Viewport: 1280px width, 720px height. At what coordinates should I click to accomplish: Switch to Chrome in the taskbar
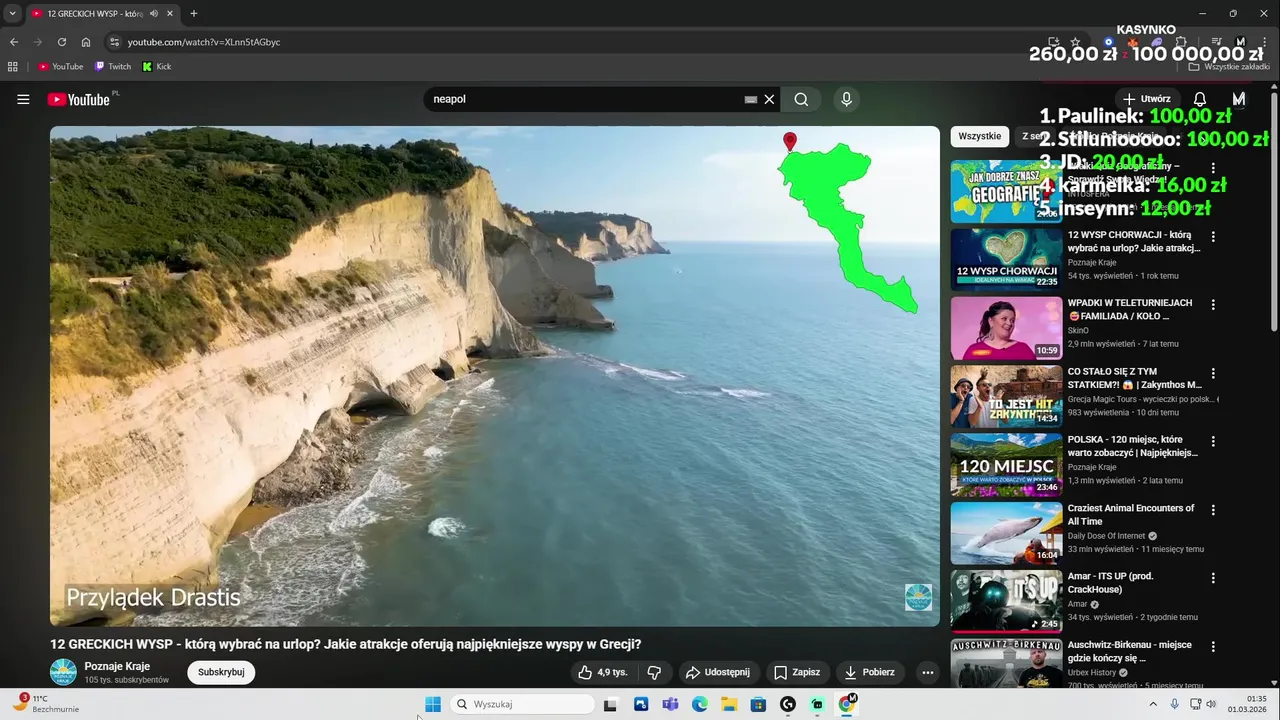847,704
